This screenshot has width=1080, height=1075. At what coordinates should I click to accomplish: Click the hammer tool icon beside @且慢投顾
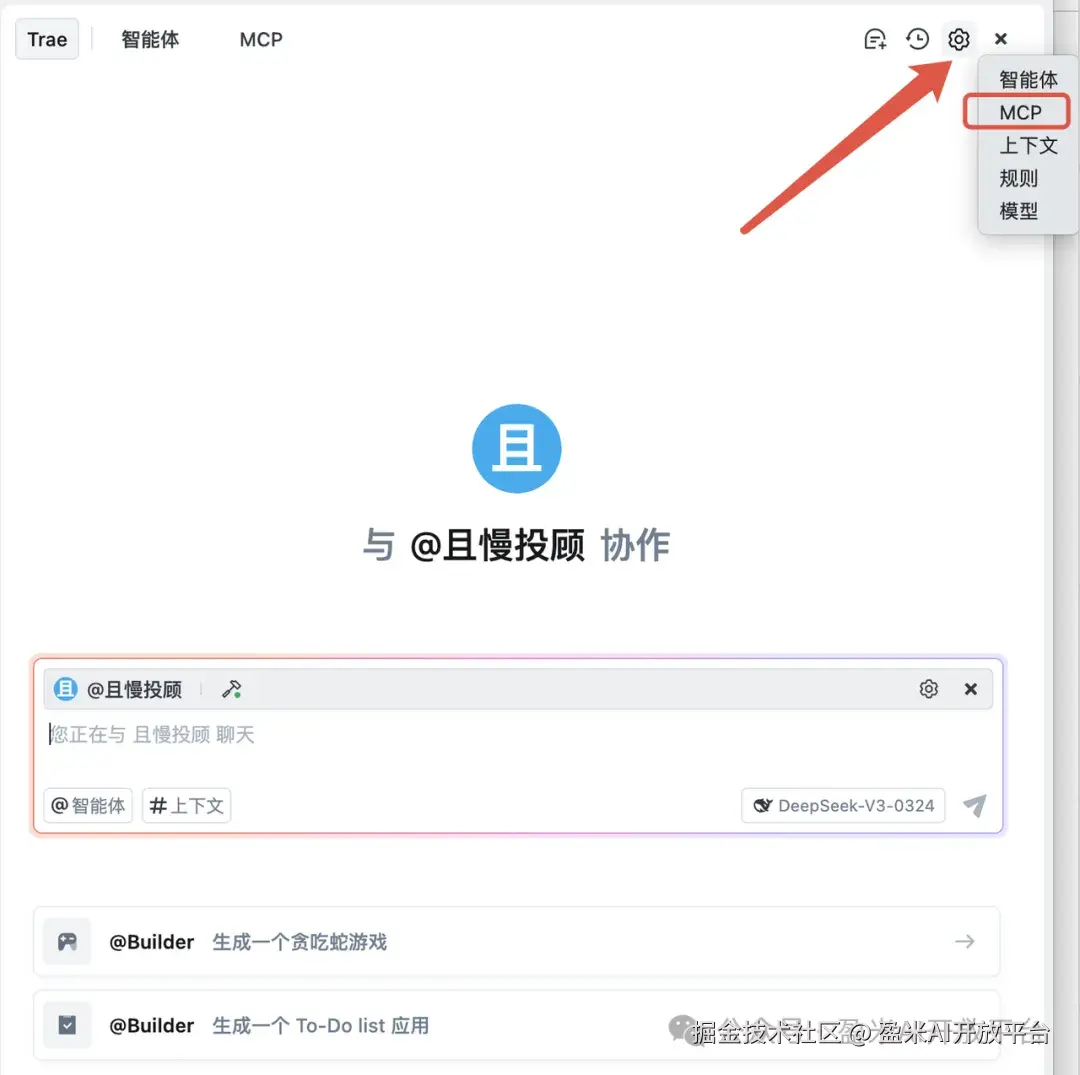(230, 688)
